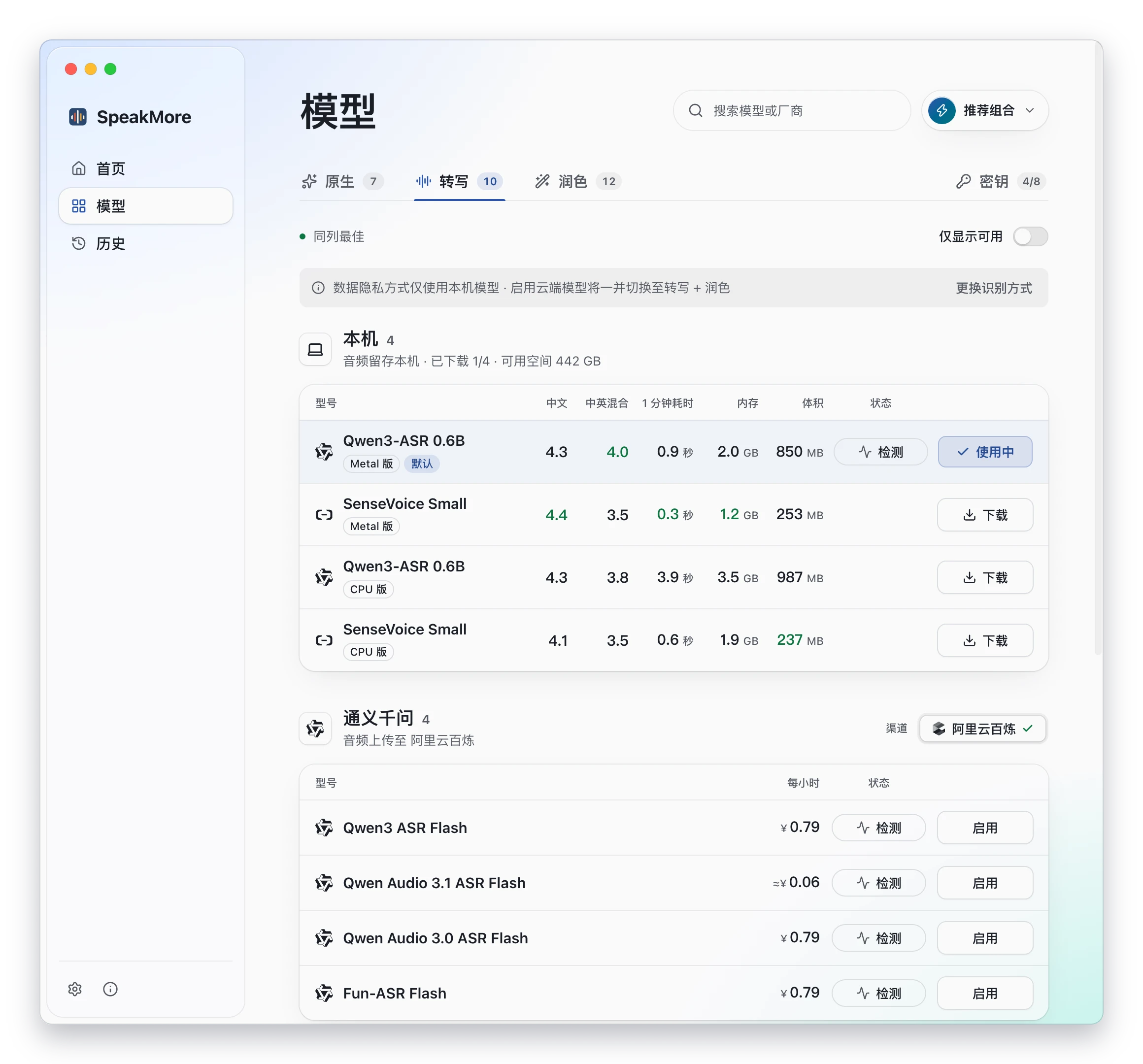Screen dimensions: 1143x1064
Task: Download Qwen3-ASR 0.6B CPU 版
Action: 985,577
